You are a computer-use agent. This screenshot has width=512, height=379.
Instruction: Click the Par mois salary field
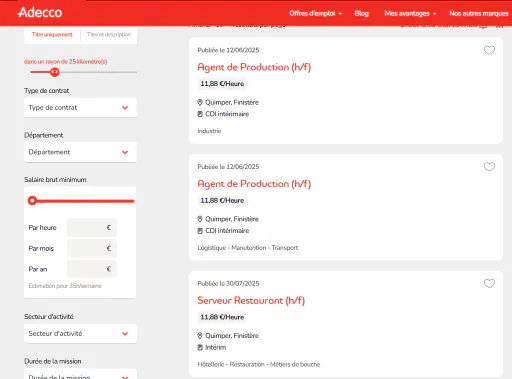92,248
